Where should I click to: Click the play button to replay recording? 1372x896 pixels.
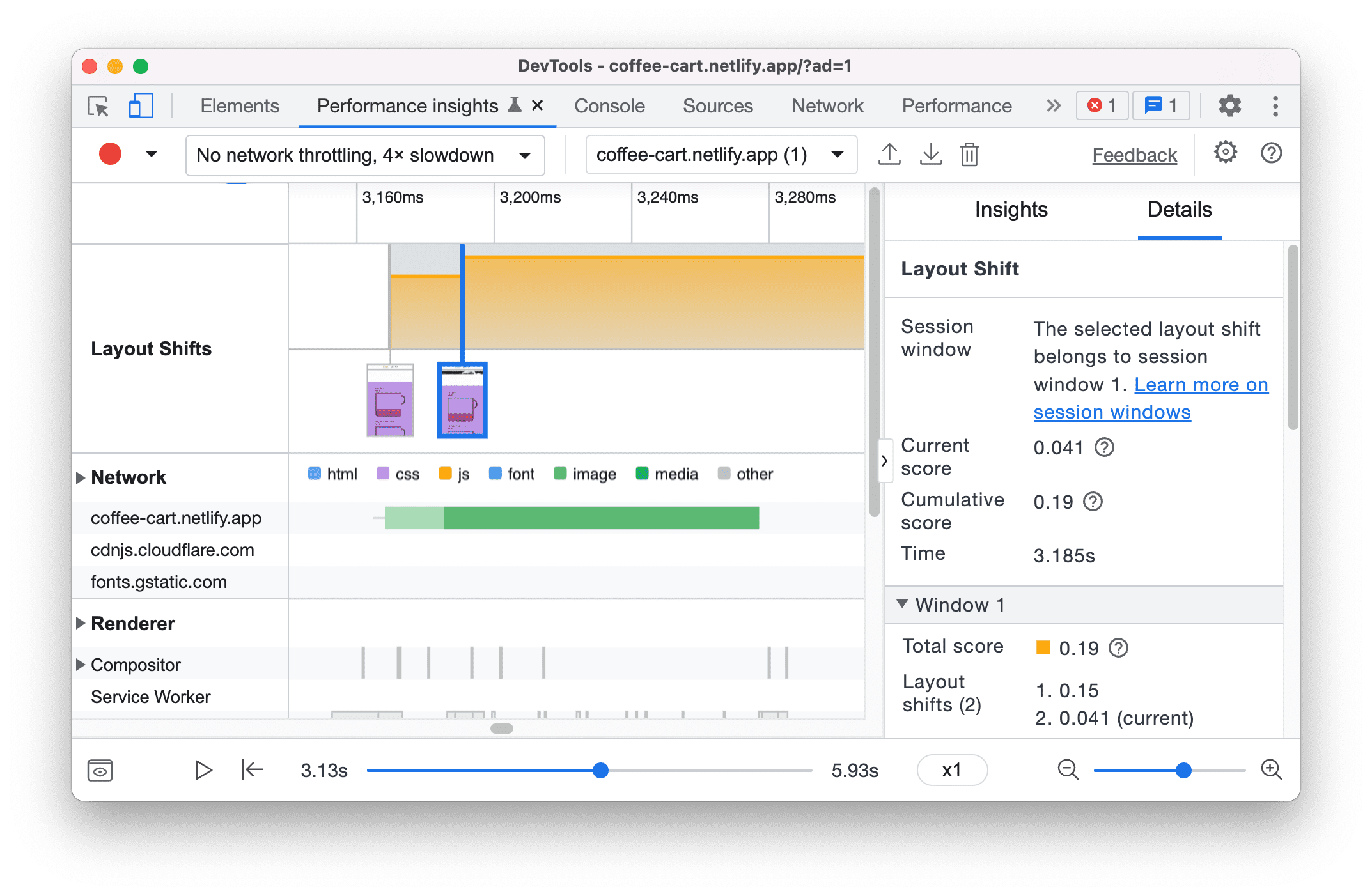pos(203,770)
